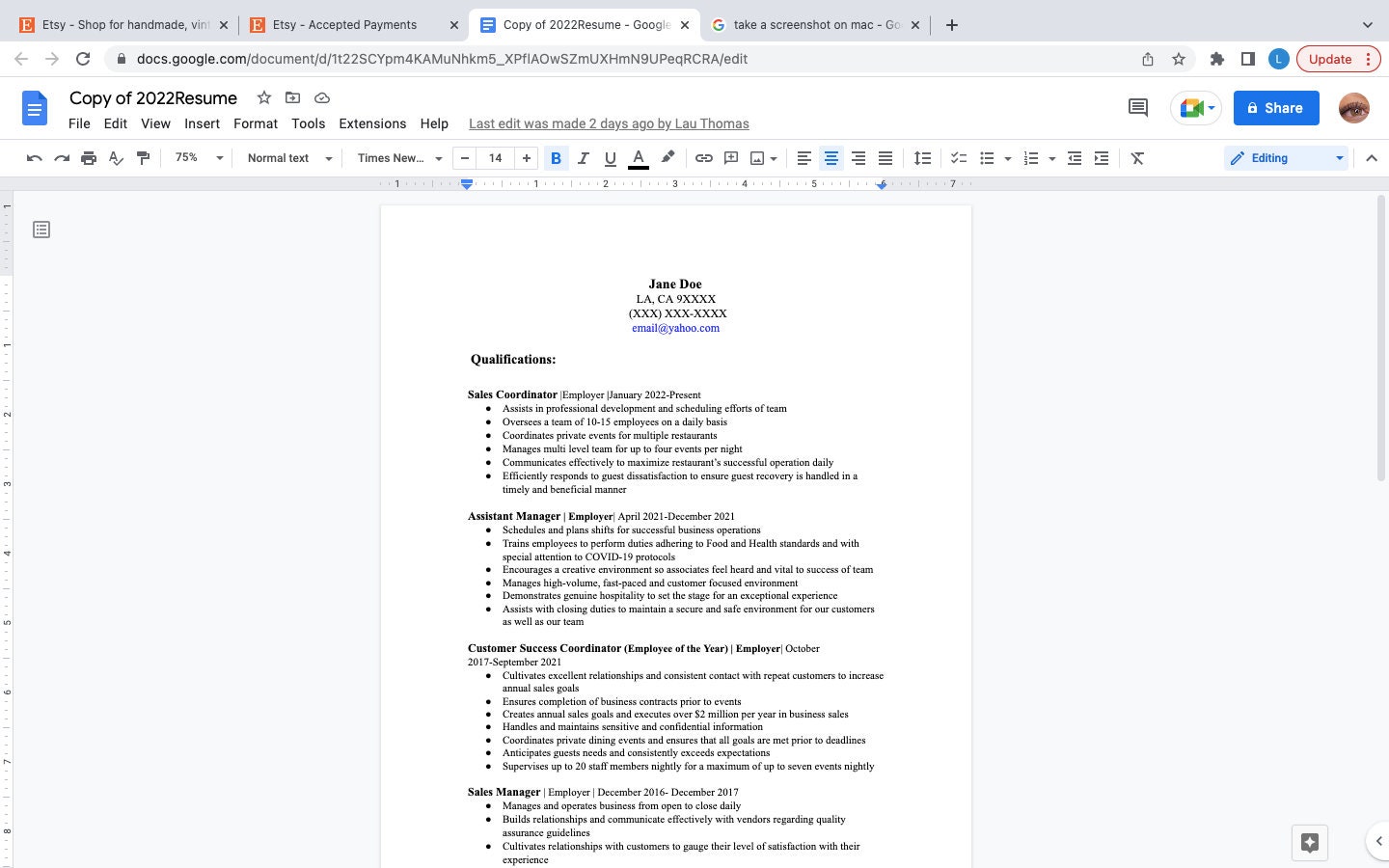This screenshot has width=1389, height=868.
Task: Open the Times New font dropdown
Action: tap(399, 158)
